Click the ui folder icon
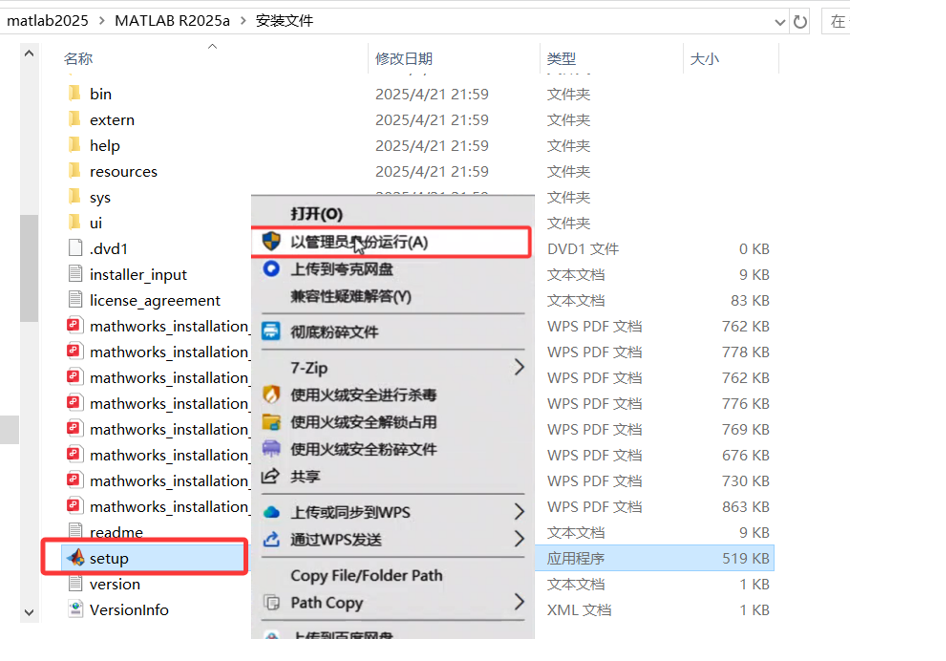 pyautogui.click(x=75, y=223)
